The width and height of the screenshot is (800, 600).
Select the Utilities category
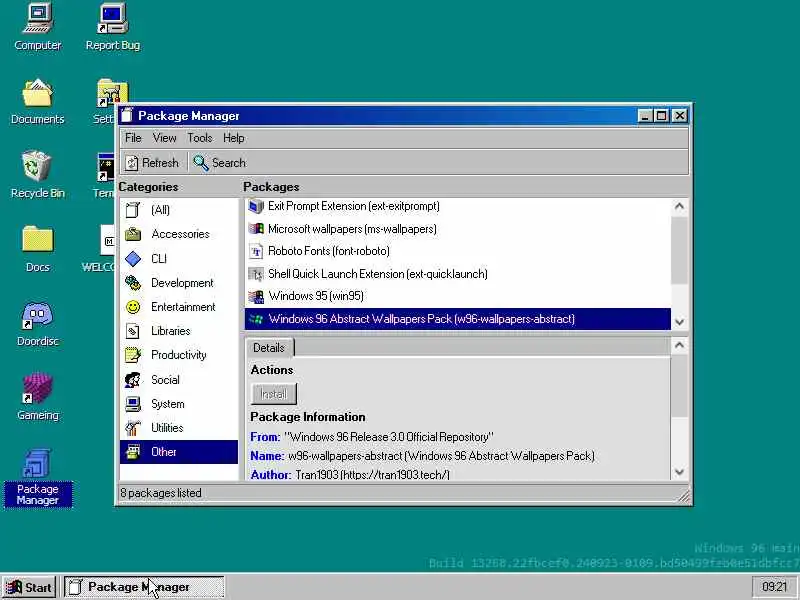(179, 428)
